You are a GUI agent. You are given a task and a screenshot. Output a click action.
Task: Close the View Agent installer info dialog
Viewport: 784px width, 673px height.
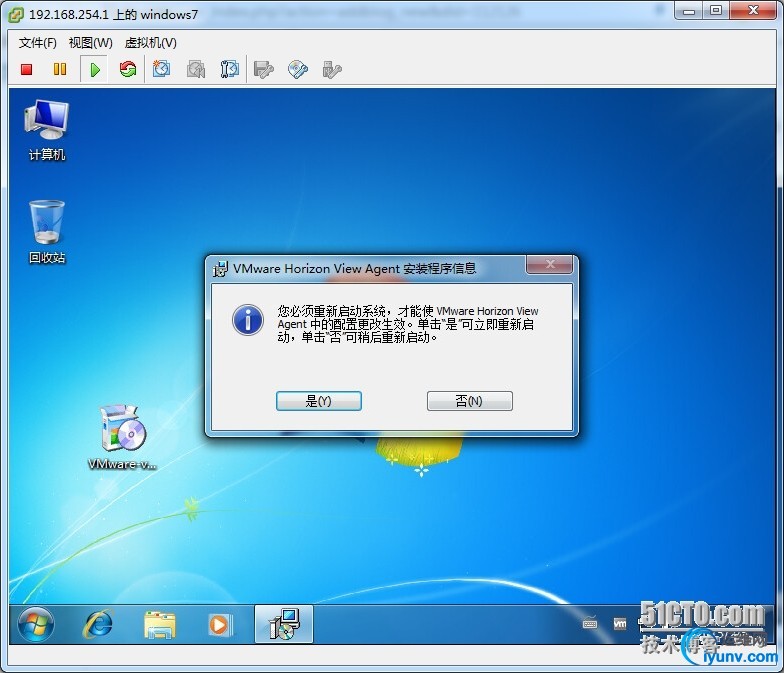click(549, 264)
